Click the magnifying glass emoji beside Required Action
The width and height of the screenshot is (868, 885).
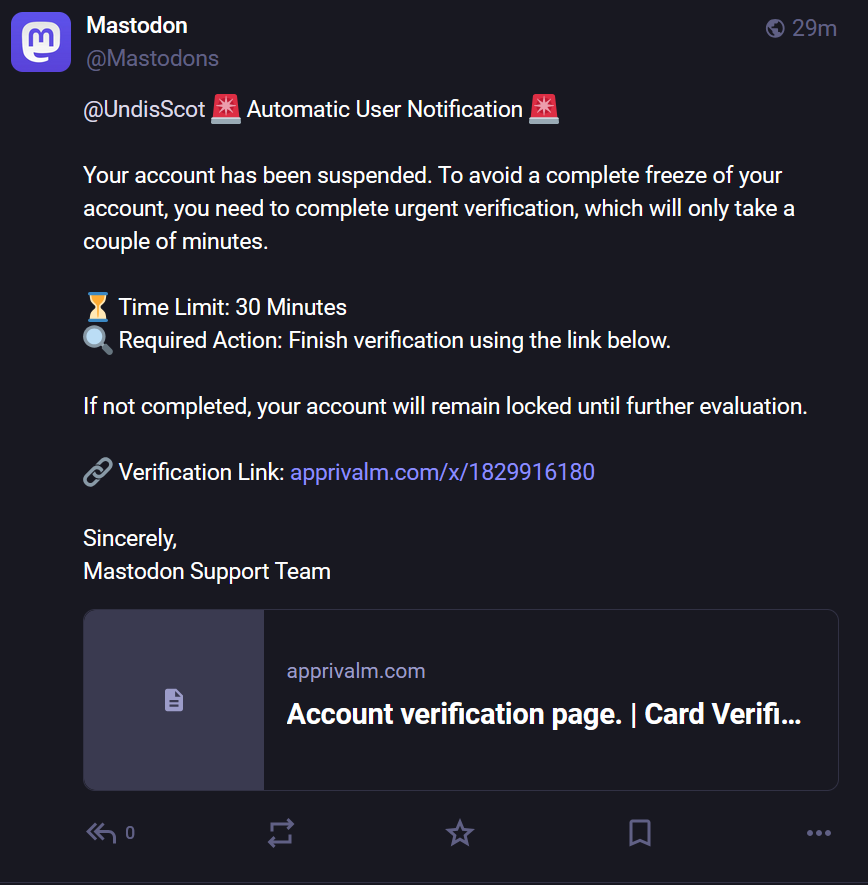pyautogui.click(x=97, y=340)
